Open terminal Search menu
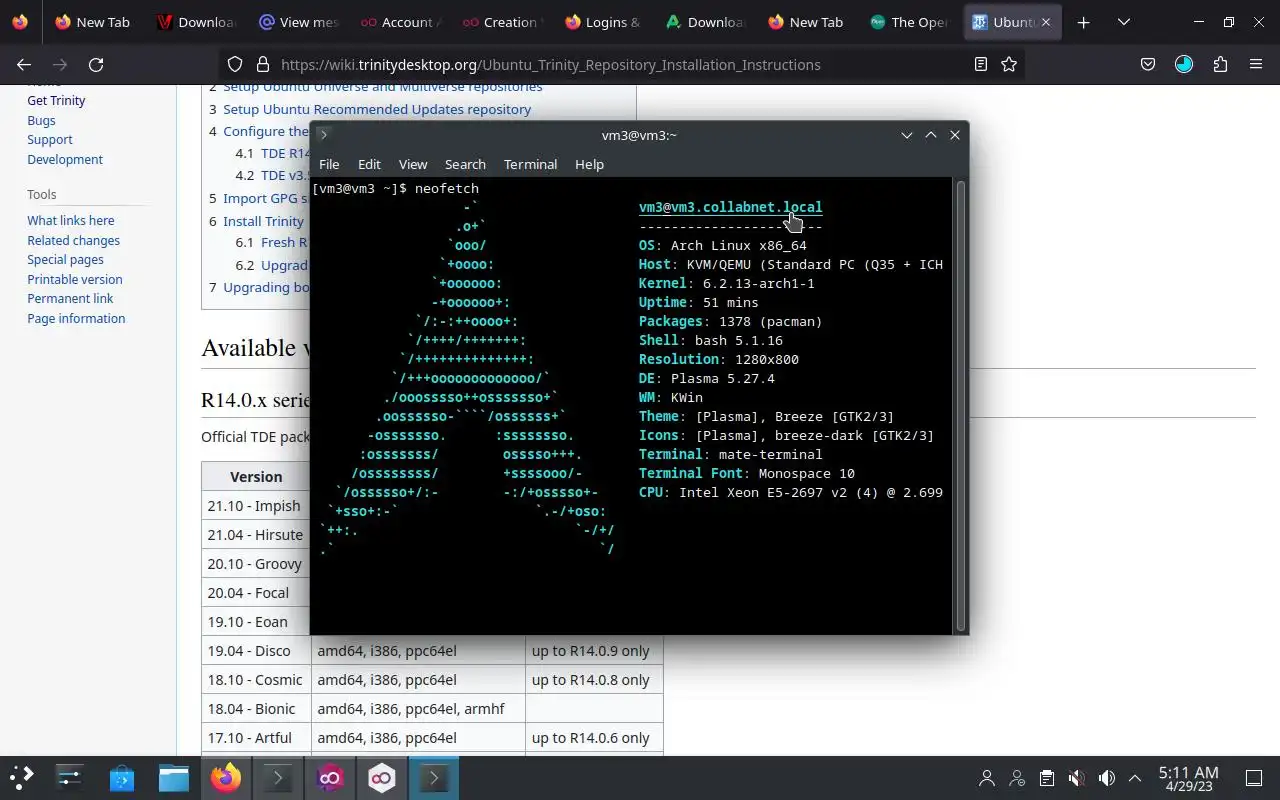Viewport: 1280px width, 800px height. [465, 164]
